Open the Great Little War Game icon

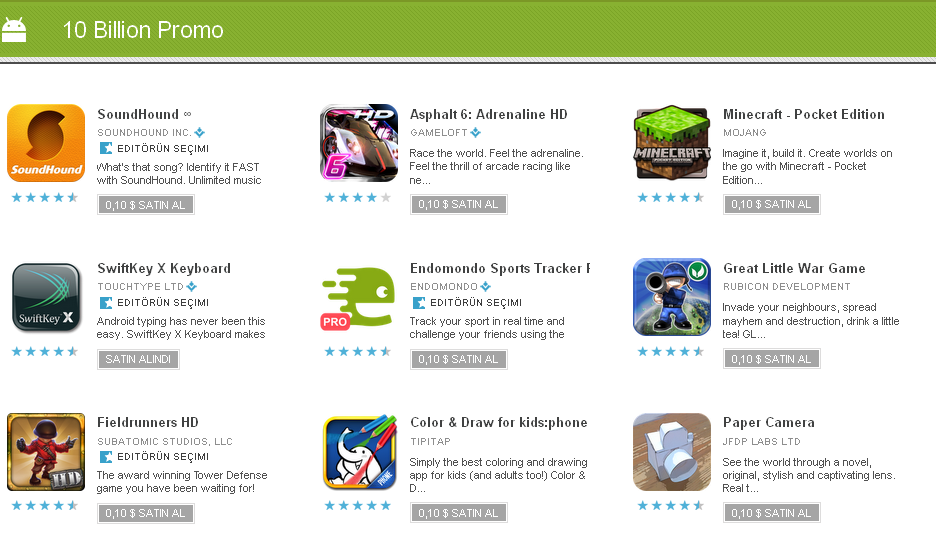click(672, 297)
